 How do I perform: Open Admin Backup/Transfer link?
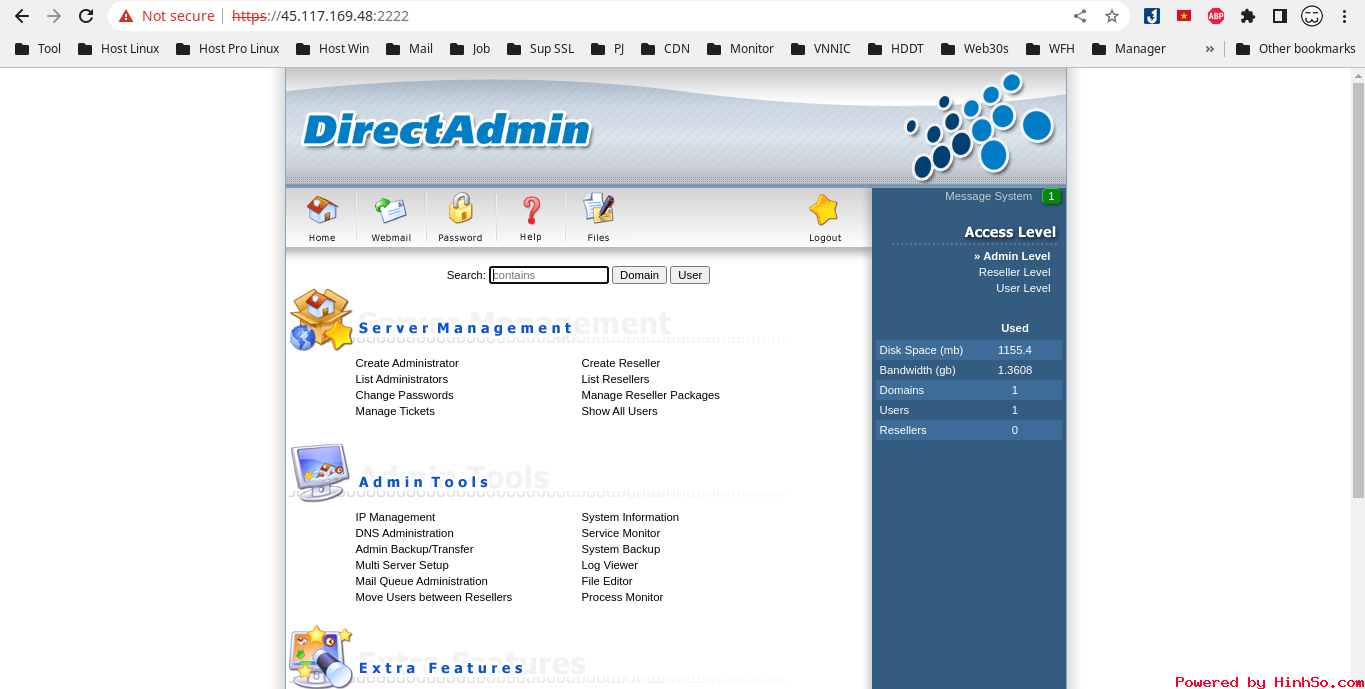pyautogui.click(x=414, y=549)
